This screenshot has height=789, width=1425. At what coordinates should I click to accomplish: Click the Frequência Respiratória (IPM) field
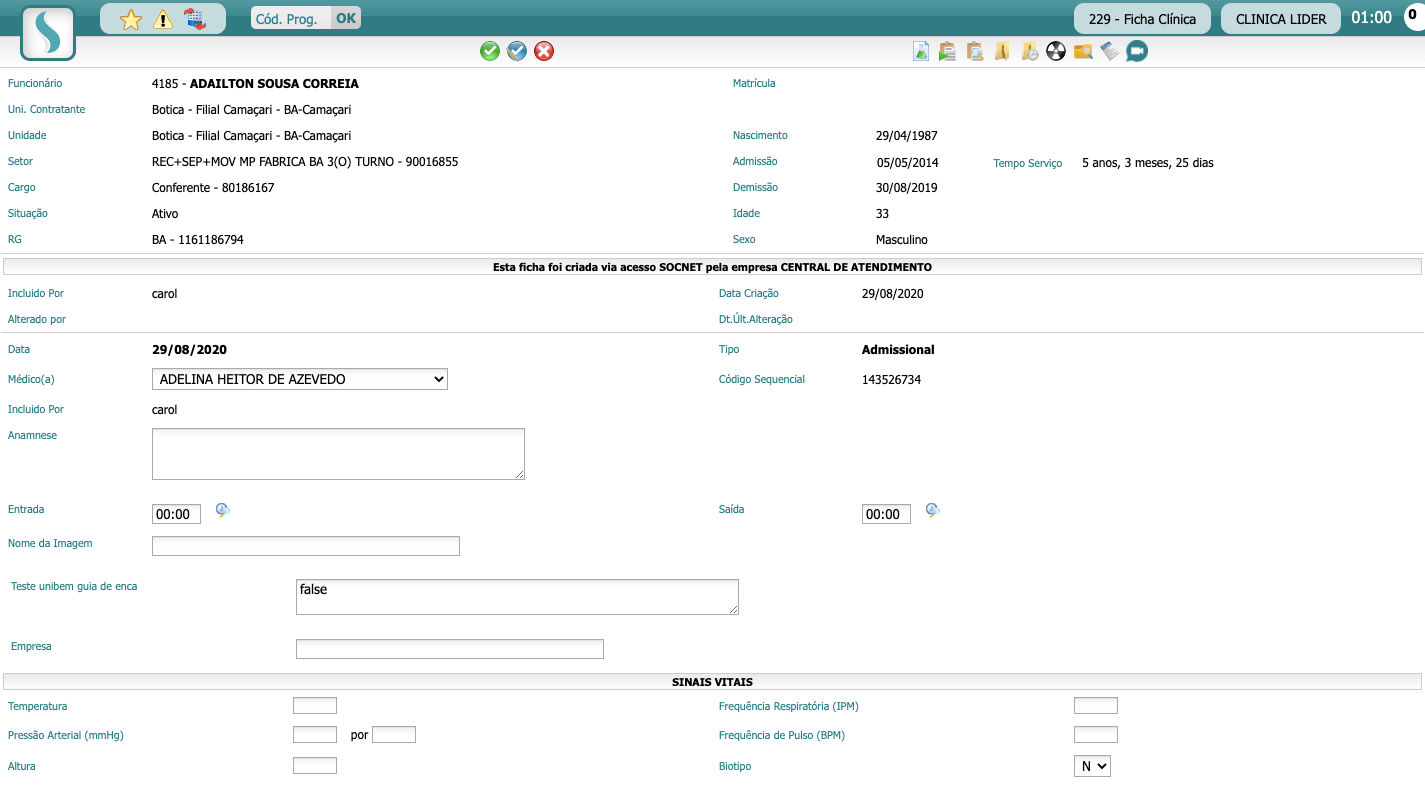point(1096,706)
